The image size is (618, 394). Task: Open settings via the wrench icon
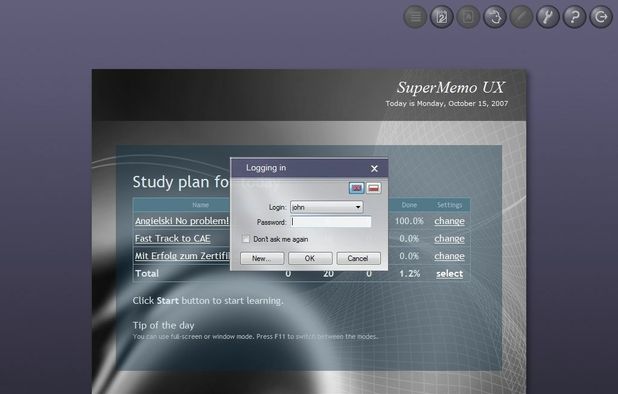[x=548, y=17]
